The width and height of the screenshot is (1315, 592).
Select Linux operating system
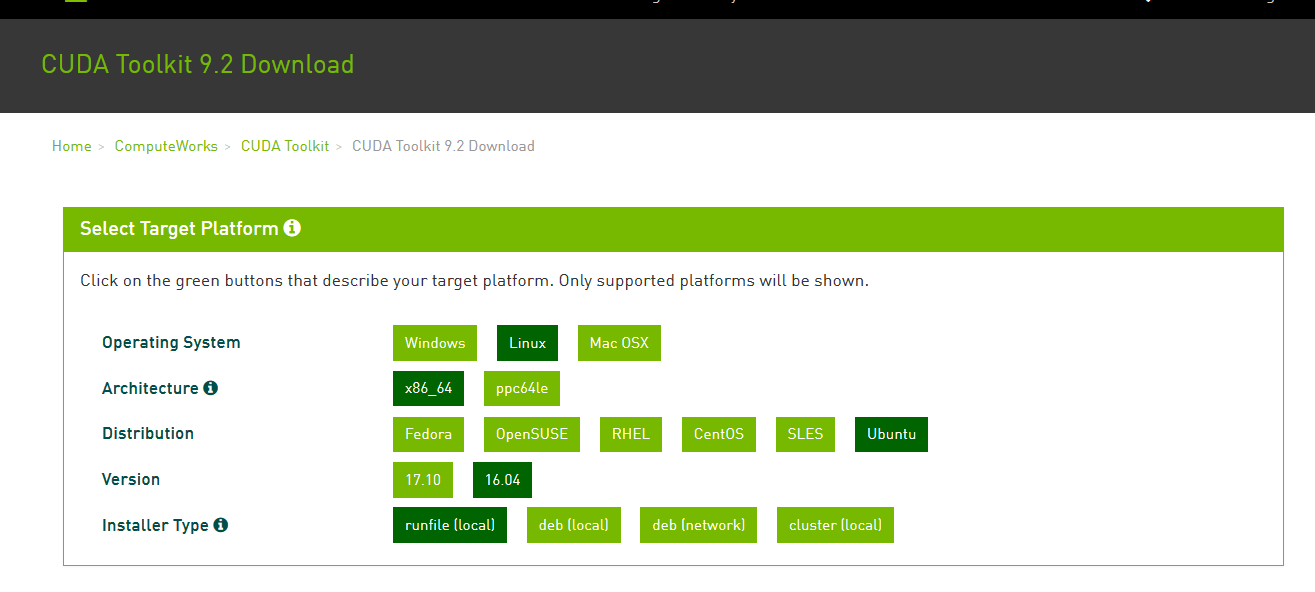pos(527,343)
